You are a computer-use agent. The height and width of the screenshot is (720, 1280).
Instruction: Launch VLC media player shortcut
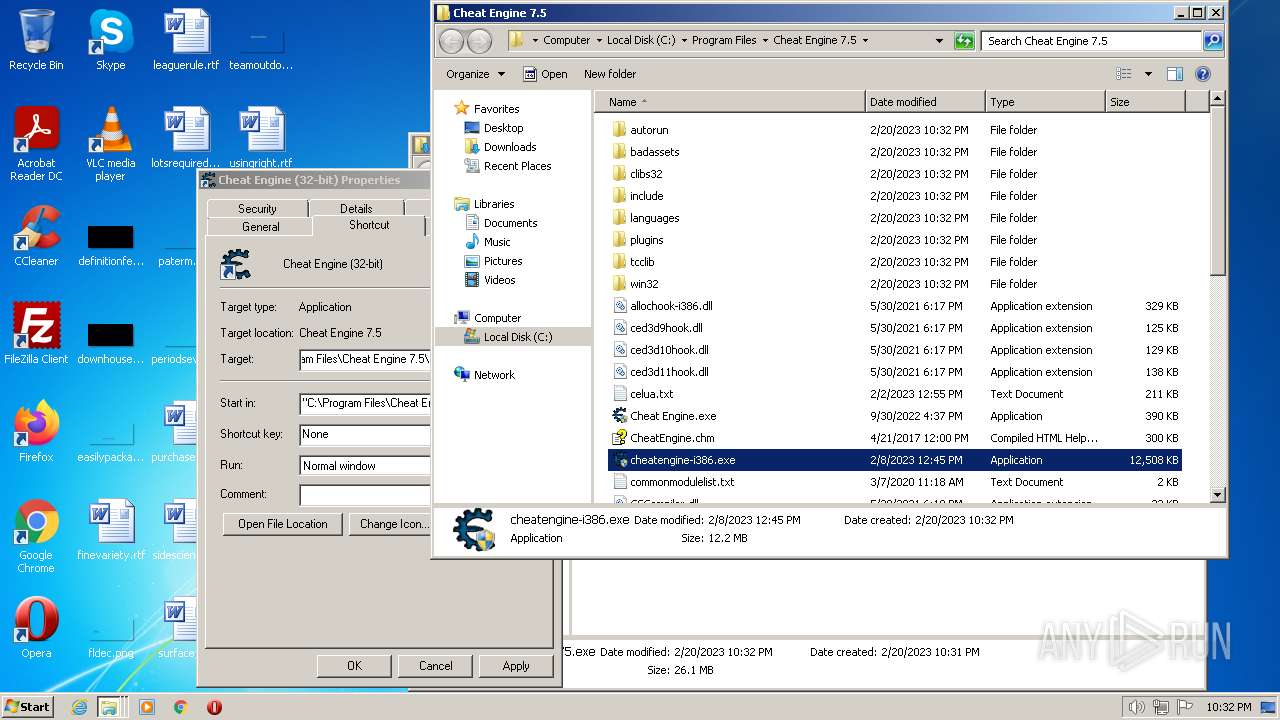[x=110, y=144]
